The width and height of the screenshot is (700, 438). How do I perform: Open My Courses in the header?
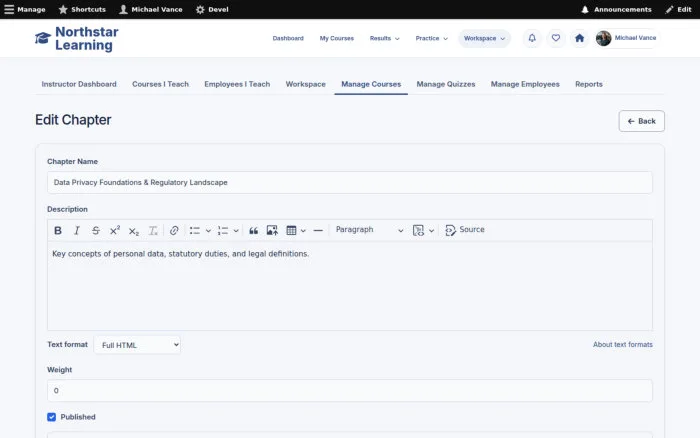pyautogui.click(x=337, y=38)
